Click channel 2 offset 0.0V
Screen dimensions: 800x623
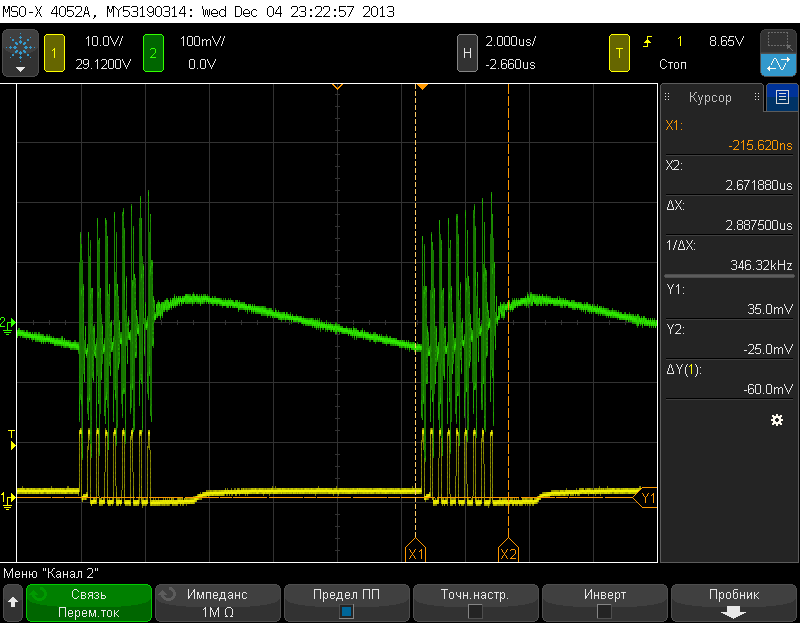point(202,64)
